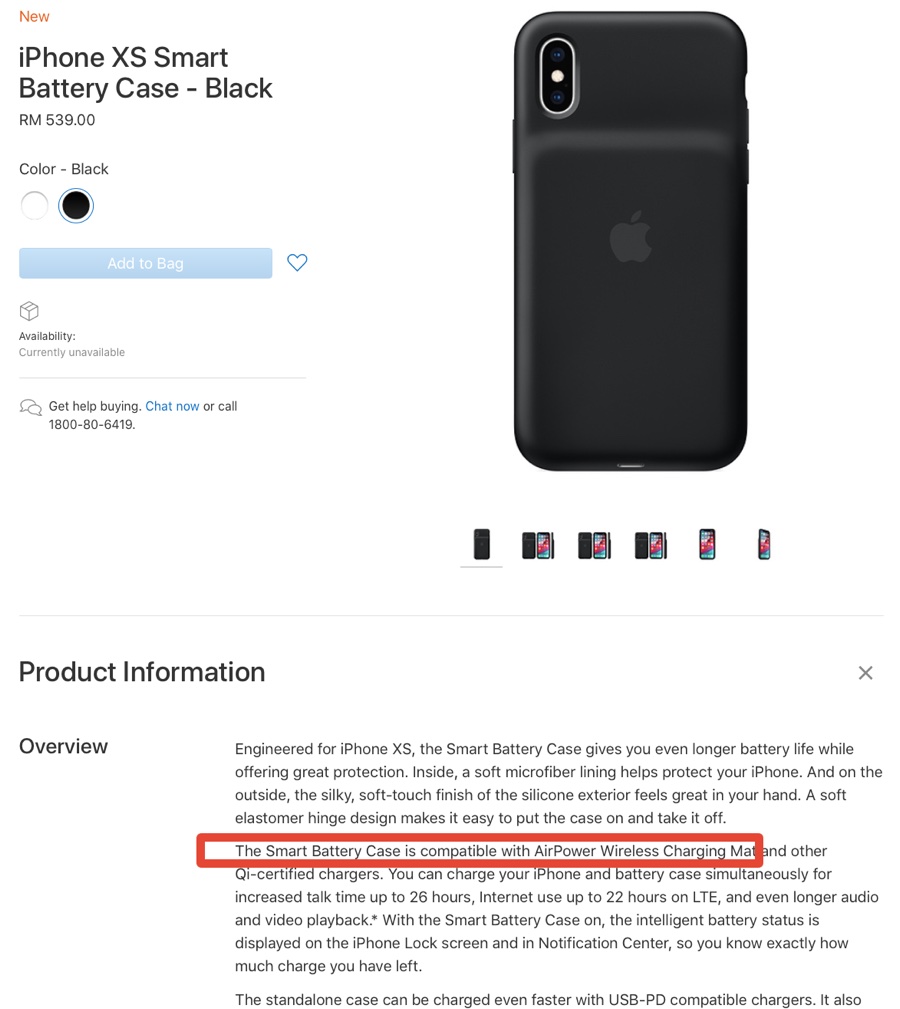This screenshot has width=900, height=1009.
Task: Select the thumbnail showing the iPhone front screen
Action: (x=706, y=543)
